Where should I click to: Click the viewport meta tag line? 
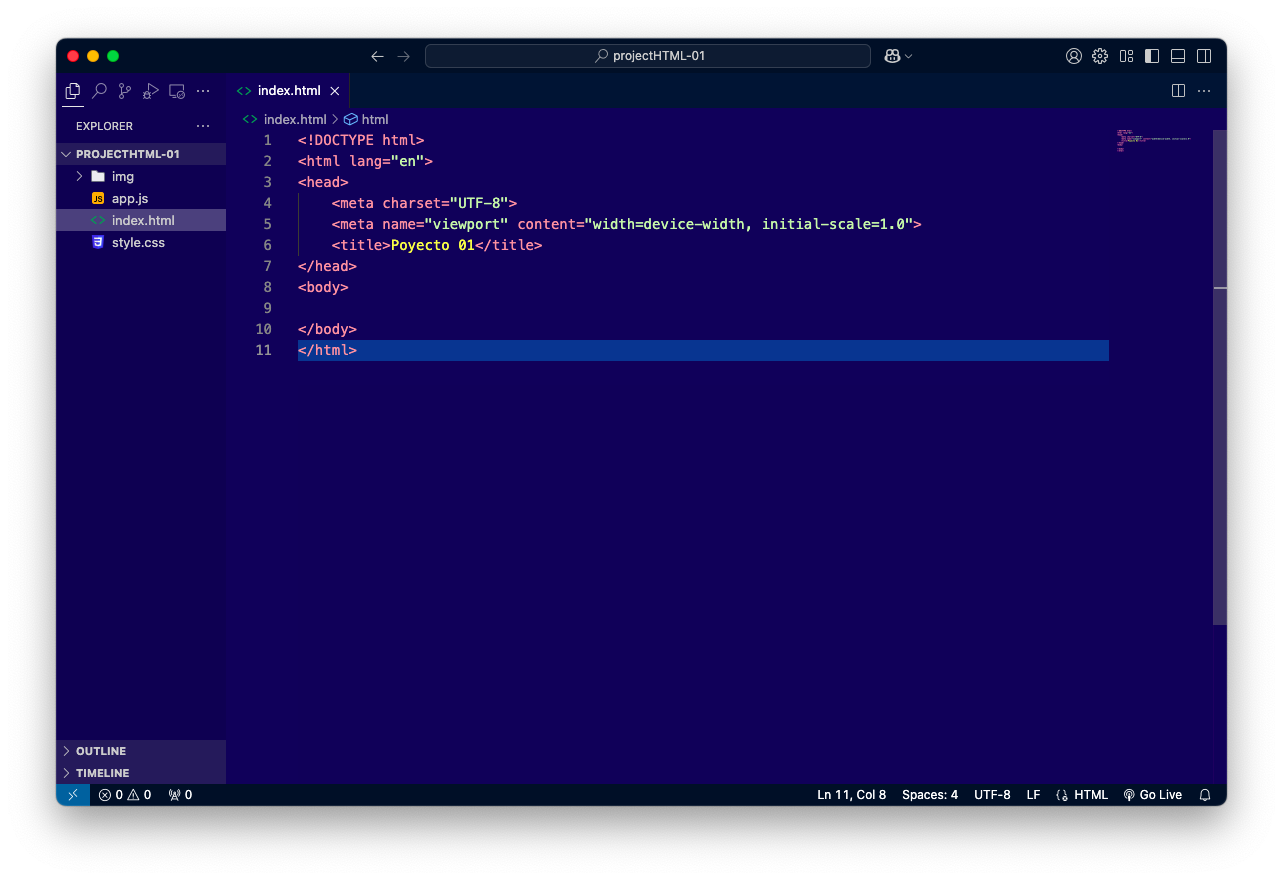tap(626, 224)
